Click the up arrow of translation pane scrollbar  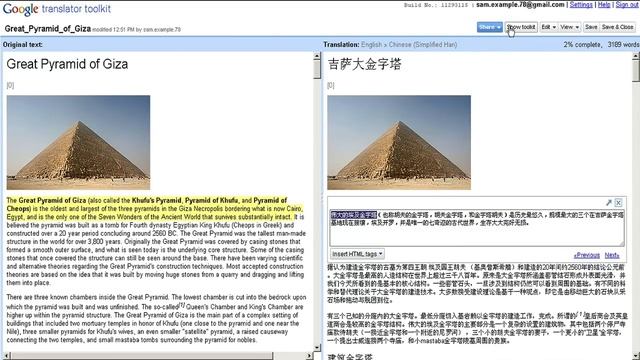click(636, 56)
